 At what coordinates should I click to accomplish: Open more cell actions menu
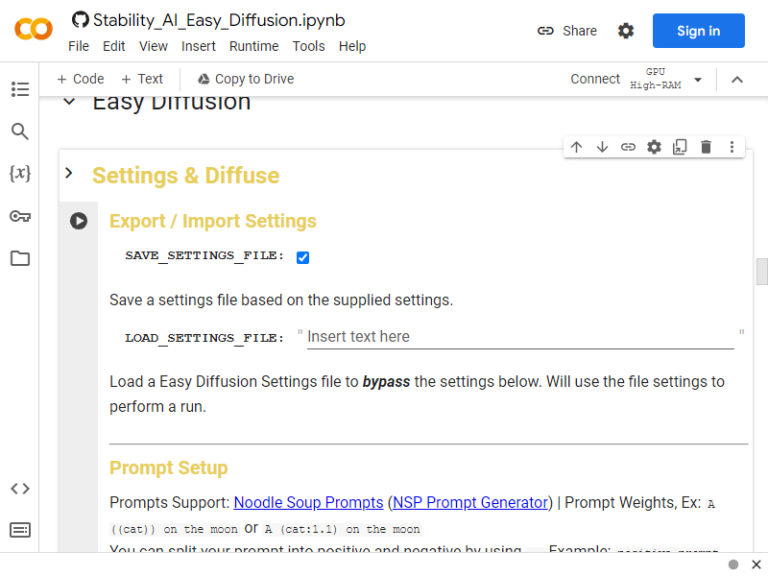pos(732,147)
